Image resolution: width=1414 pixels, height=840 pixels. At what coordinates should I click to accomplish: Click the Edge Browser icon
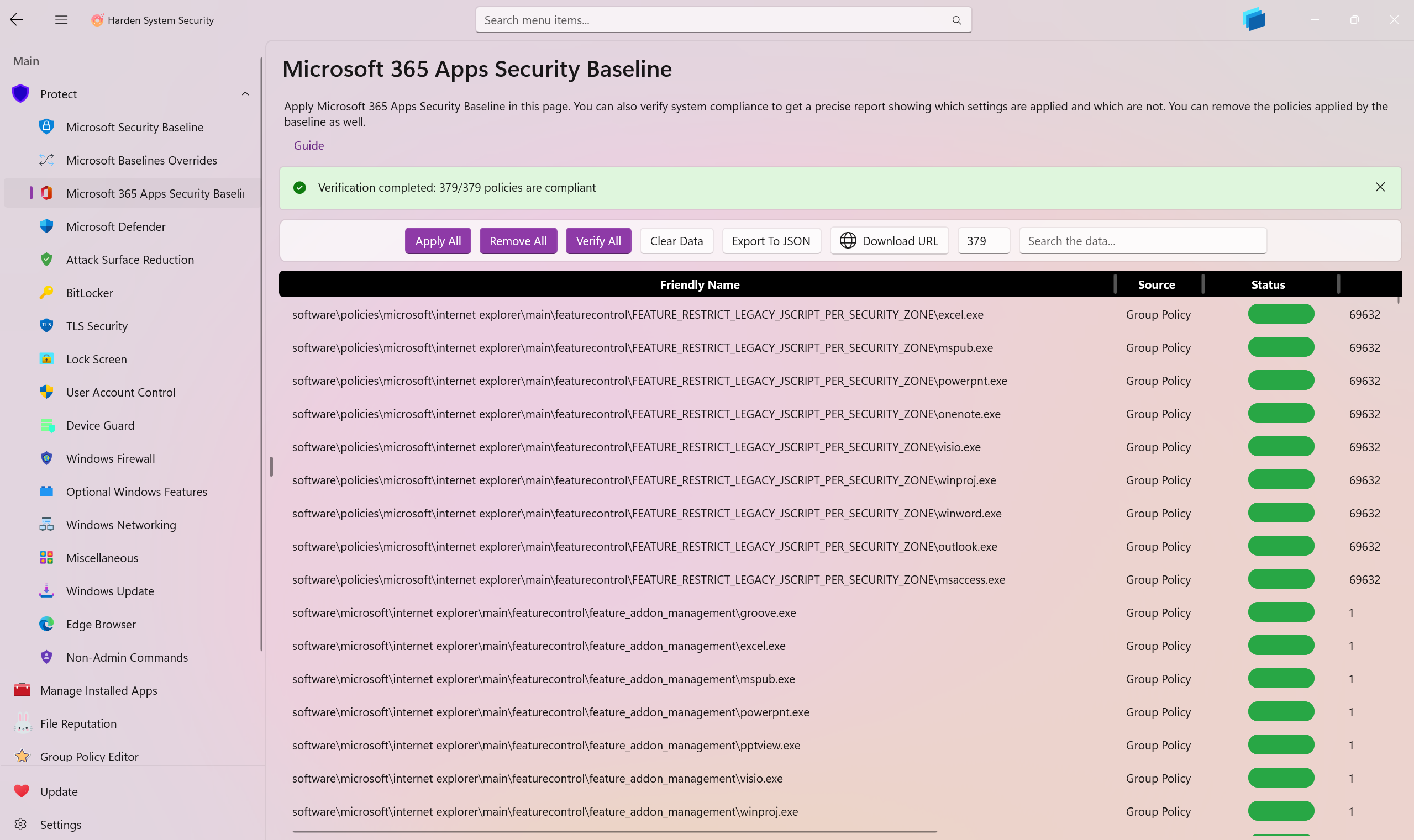click(46, 624)
